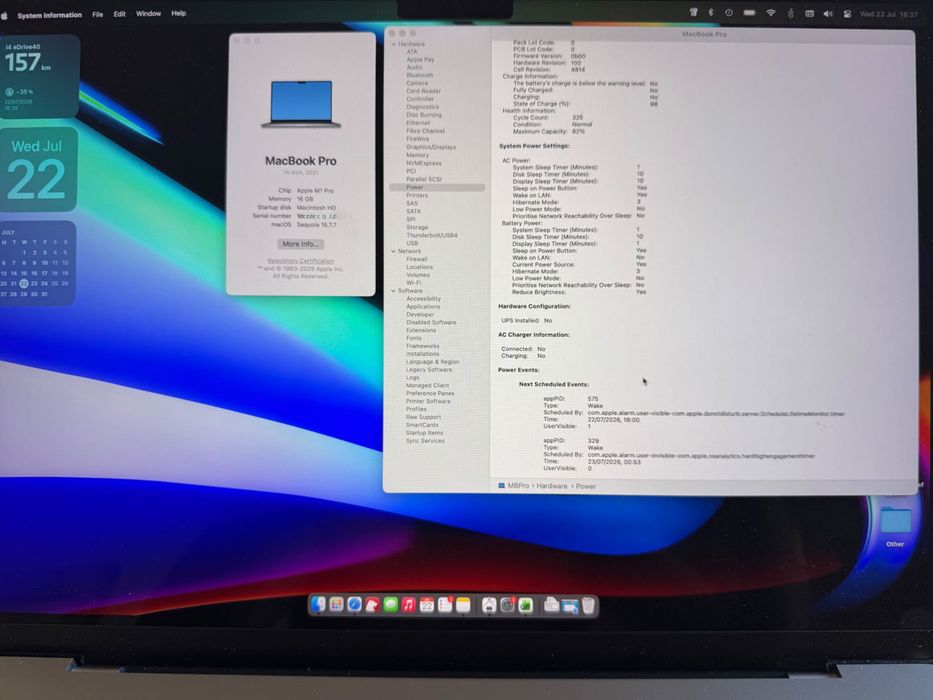The width and height of the screenshot is (933, 700).
Task: Select Extensions in the sidebar
Action: coord(421,330)
